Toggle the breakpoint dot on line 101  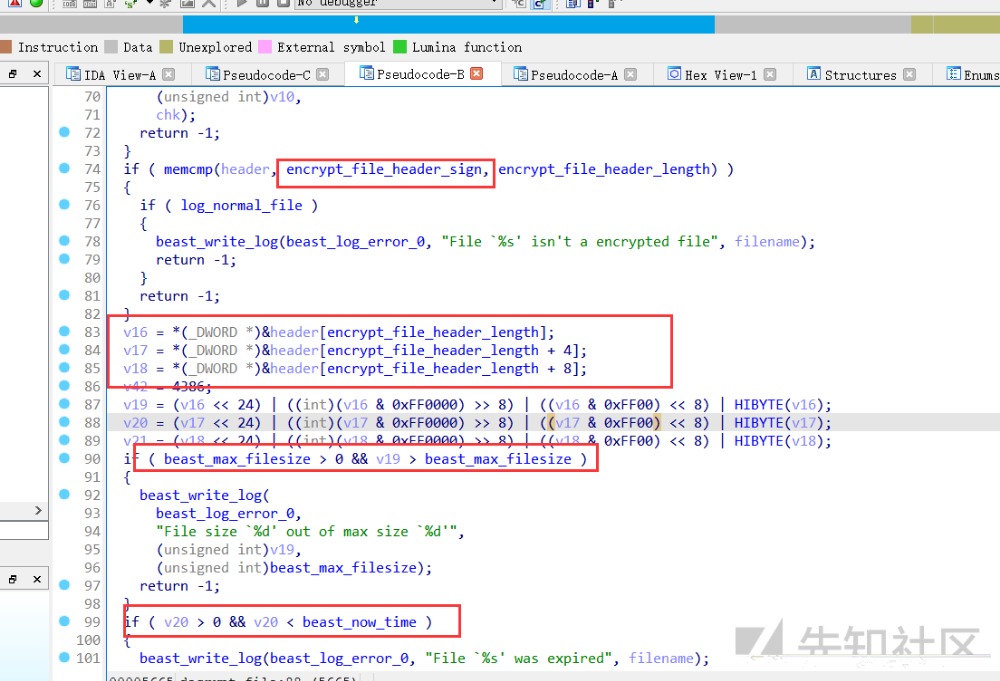64,657
